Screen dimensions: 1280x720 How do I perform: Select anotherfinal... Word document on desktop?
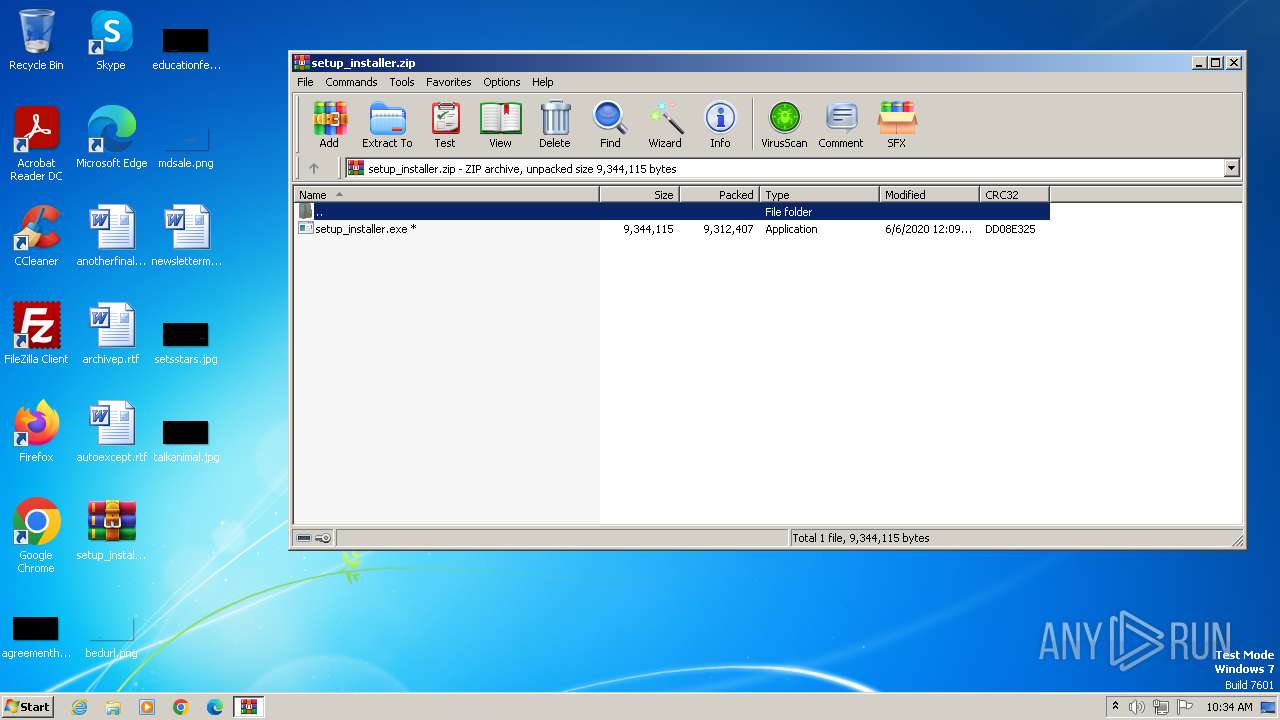111,237
